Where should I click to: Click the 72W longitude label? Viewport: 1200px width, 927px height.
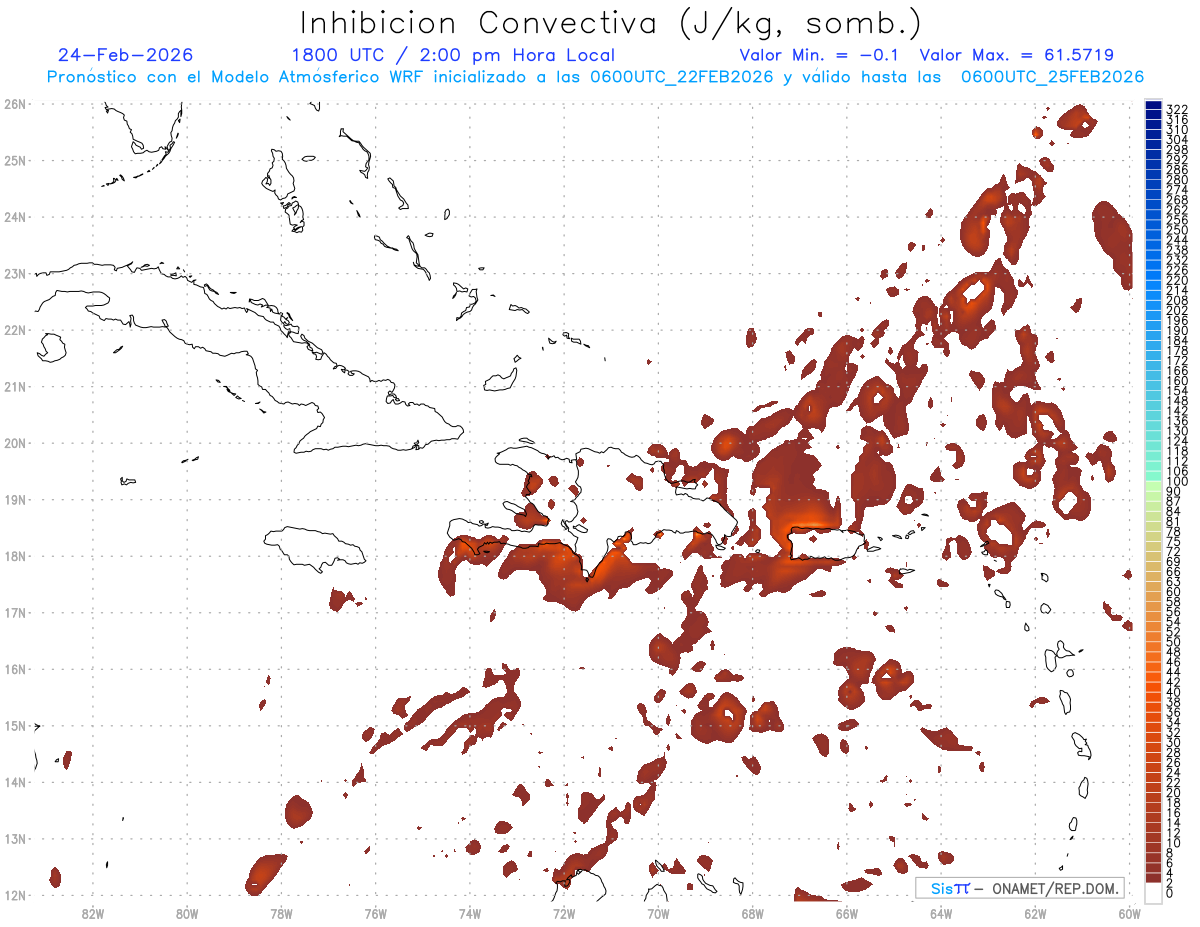(x=564, y=912)
